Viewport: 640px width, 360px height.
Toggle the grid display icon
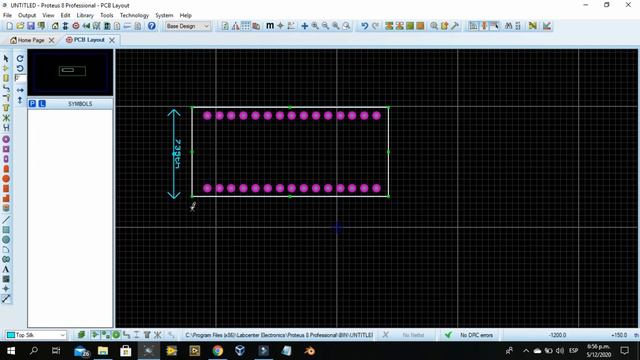click(x=246, y=26)
